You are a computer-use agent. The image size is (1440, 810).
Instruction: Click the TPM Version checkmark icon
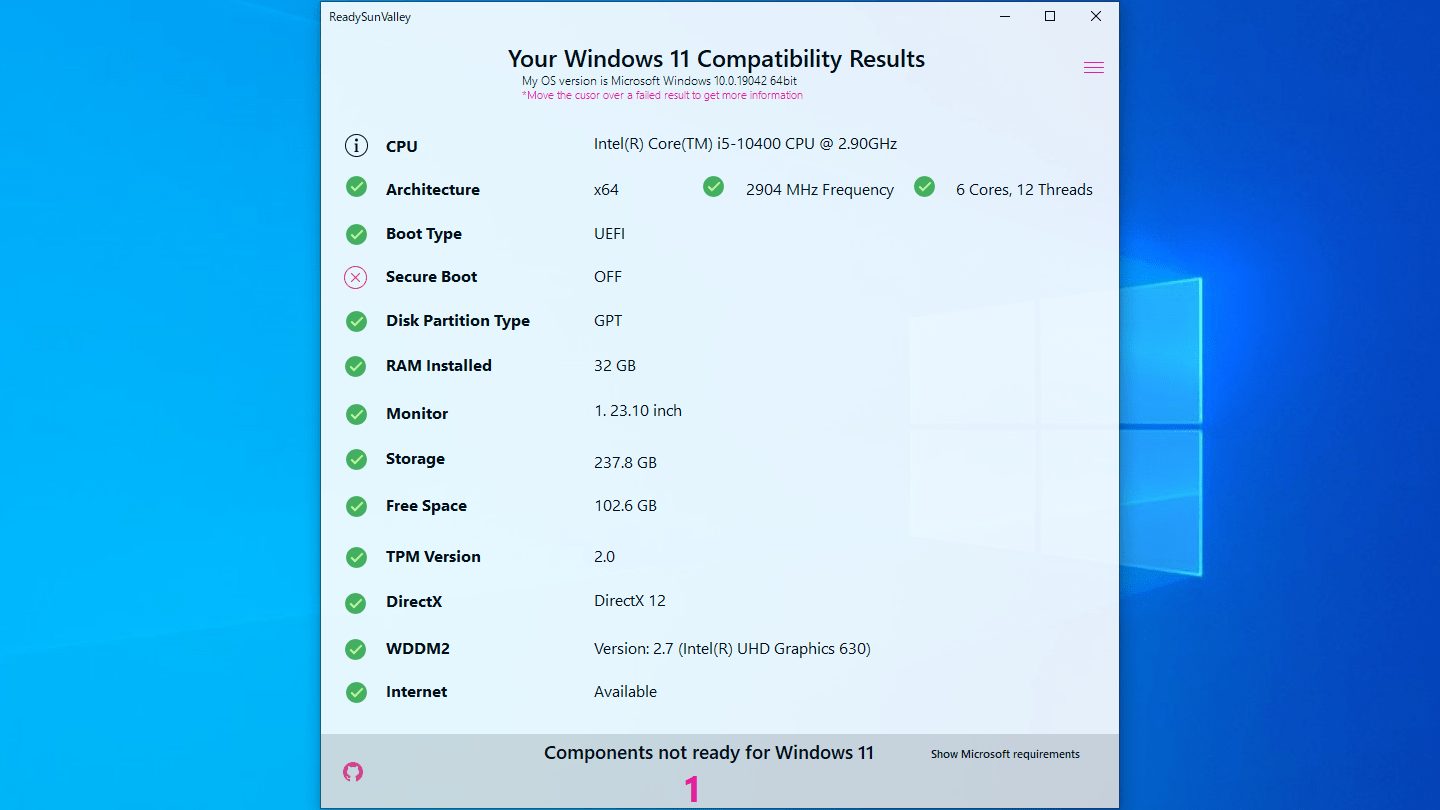[356, 557]
